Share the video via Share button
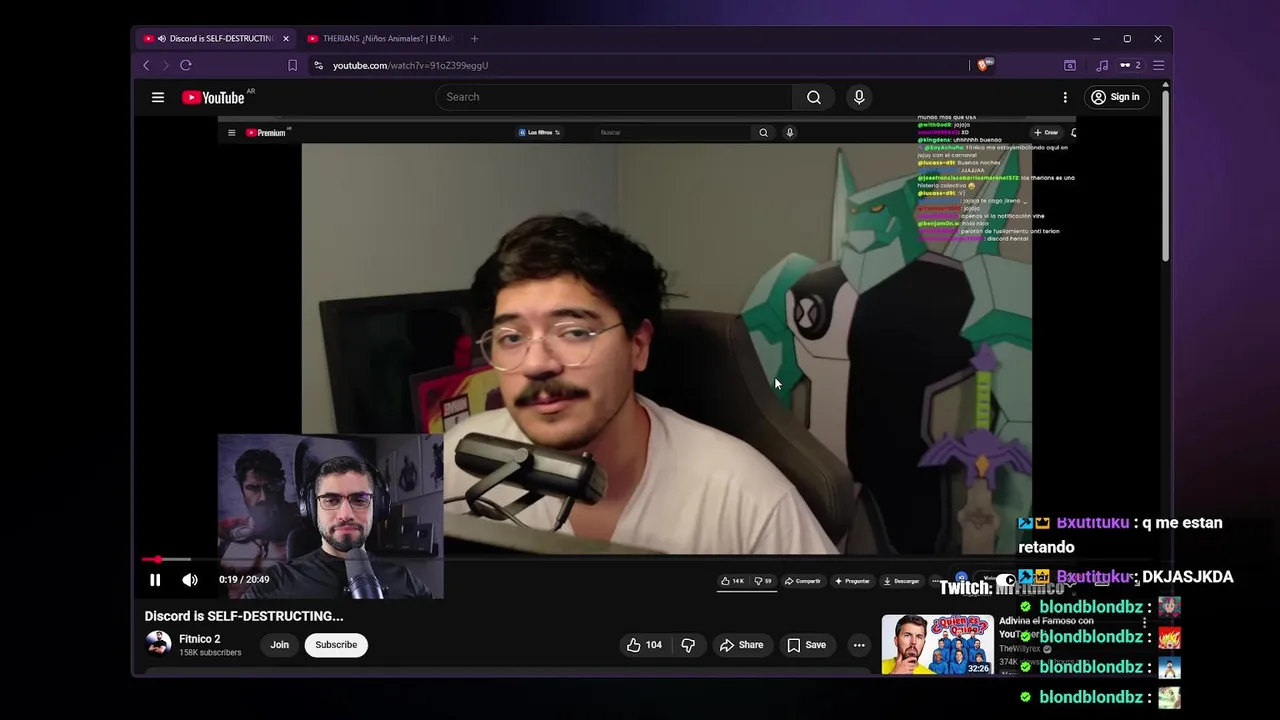Viewport: 1280px width, 720px height. pos(742,645)
